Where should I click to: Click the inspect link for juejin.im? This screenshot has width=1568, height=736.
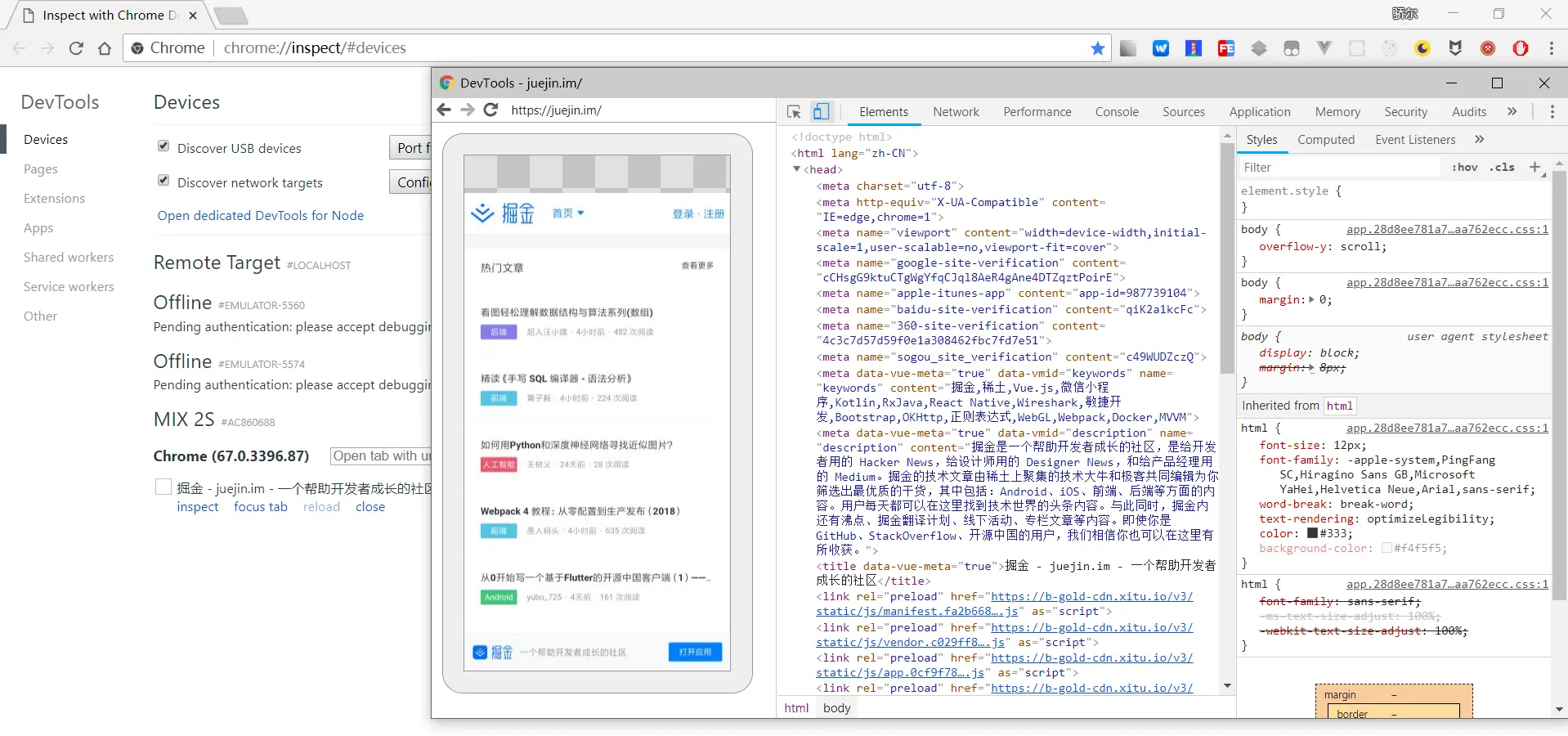pos(198,507)
